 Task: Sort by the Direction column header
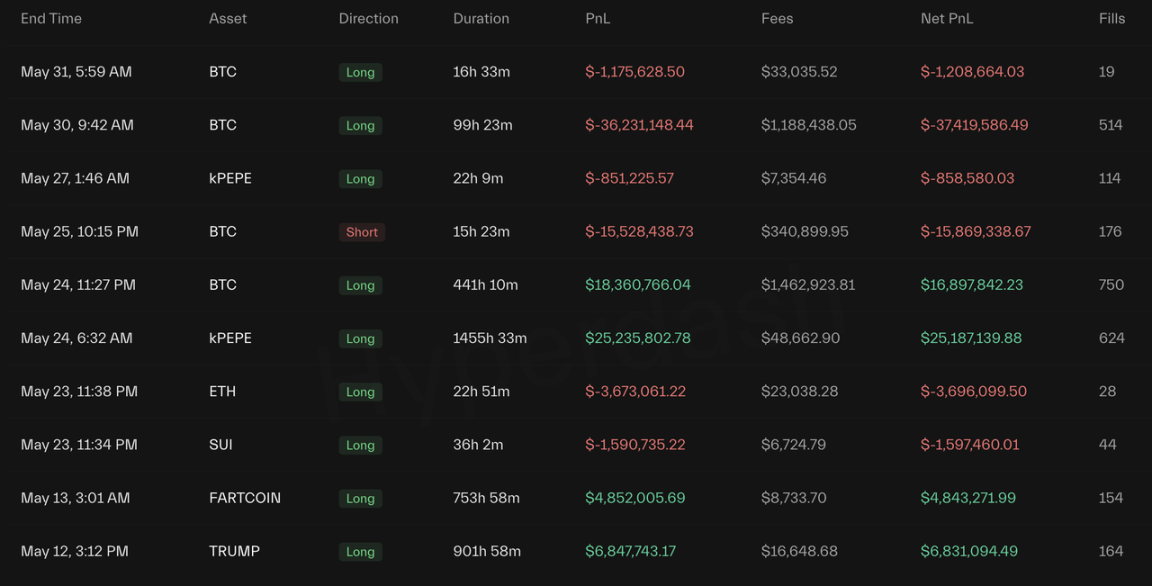point(368,19)
